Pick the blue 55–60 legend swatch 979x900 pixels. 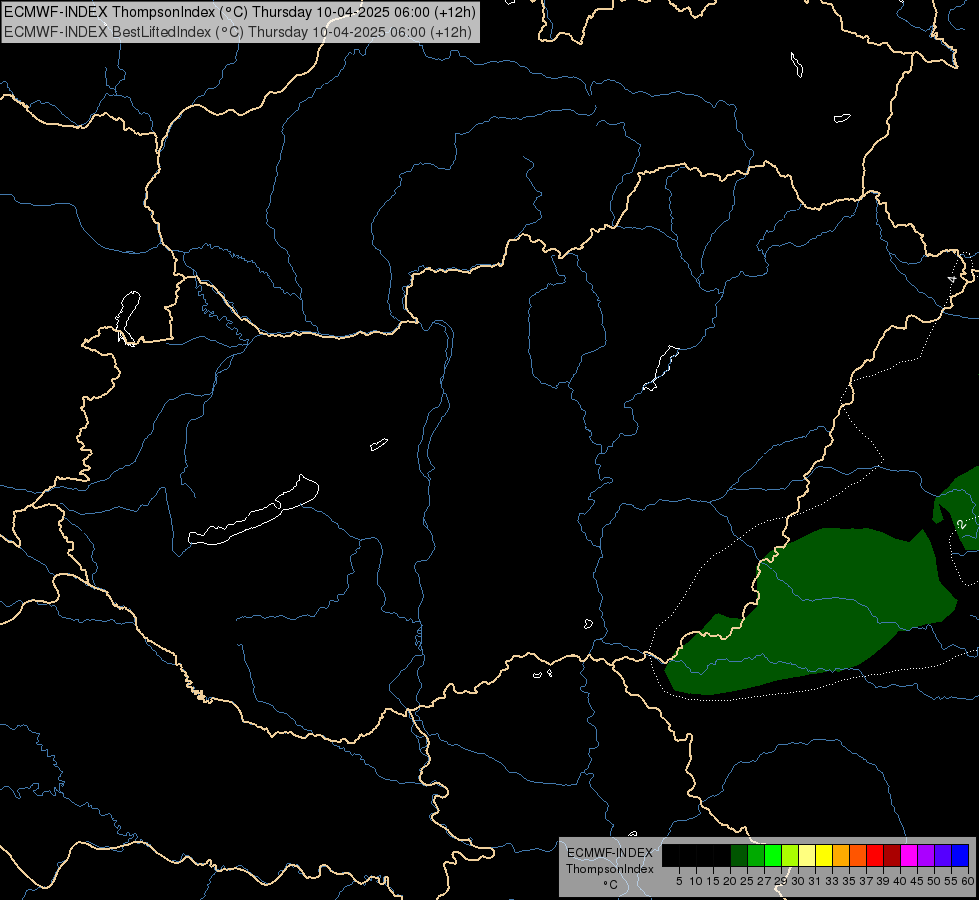[960, 856]
